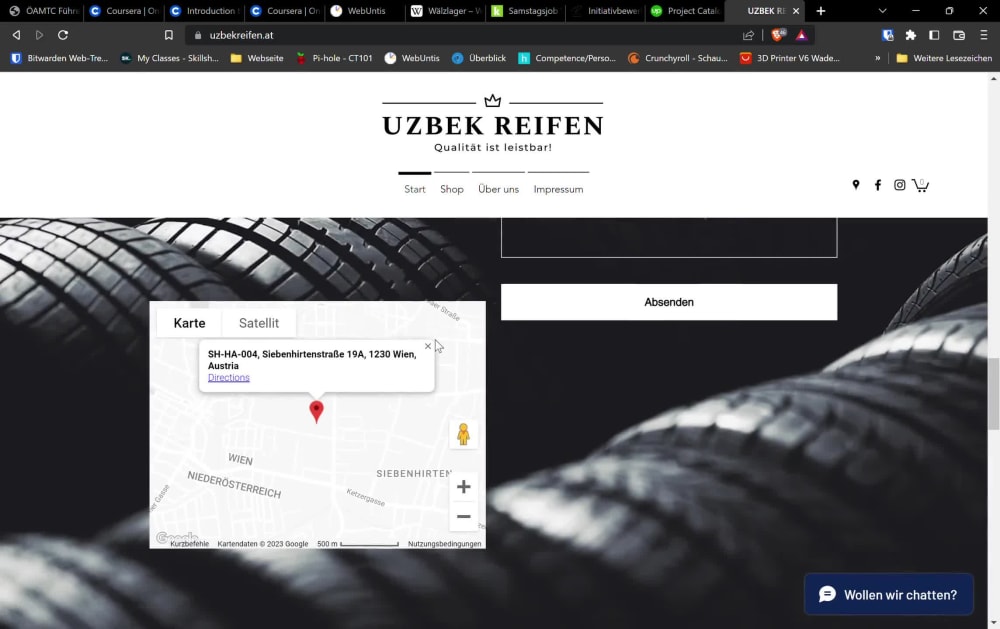The width and height of the screenshot is (1000, 629).
Task: Click the address bar showing uzbekreifen.at
Action: pos(466,35)
